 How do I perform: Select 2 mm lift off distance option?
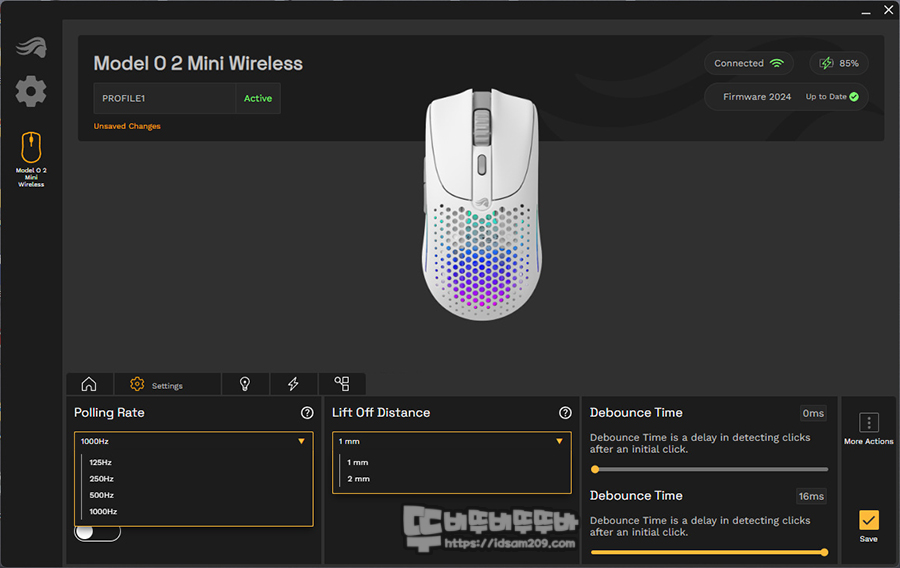click(x=359, y=478)
